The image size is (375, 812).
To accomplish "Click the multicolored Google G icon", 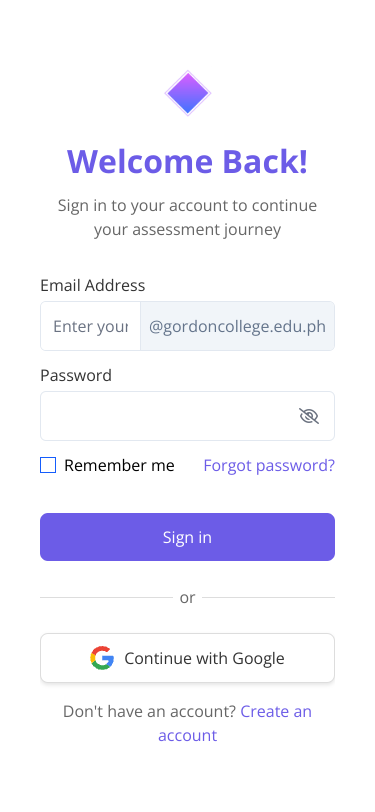I will click(102, 658).
